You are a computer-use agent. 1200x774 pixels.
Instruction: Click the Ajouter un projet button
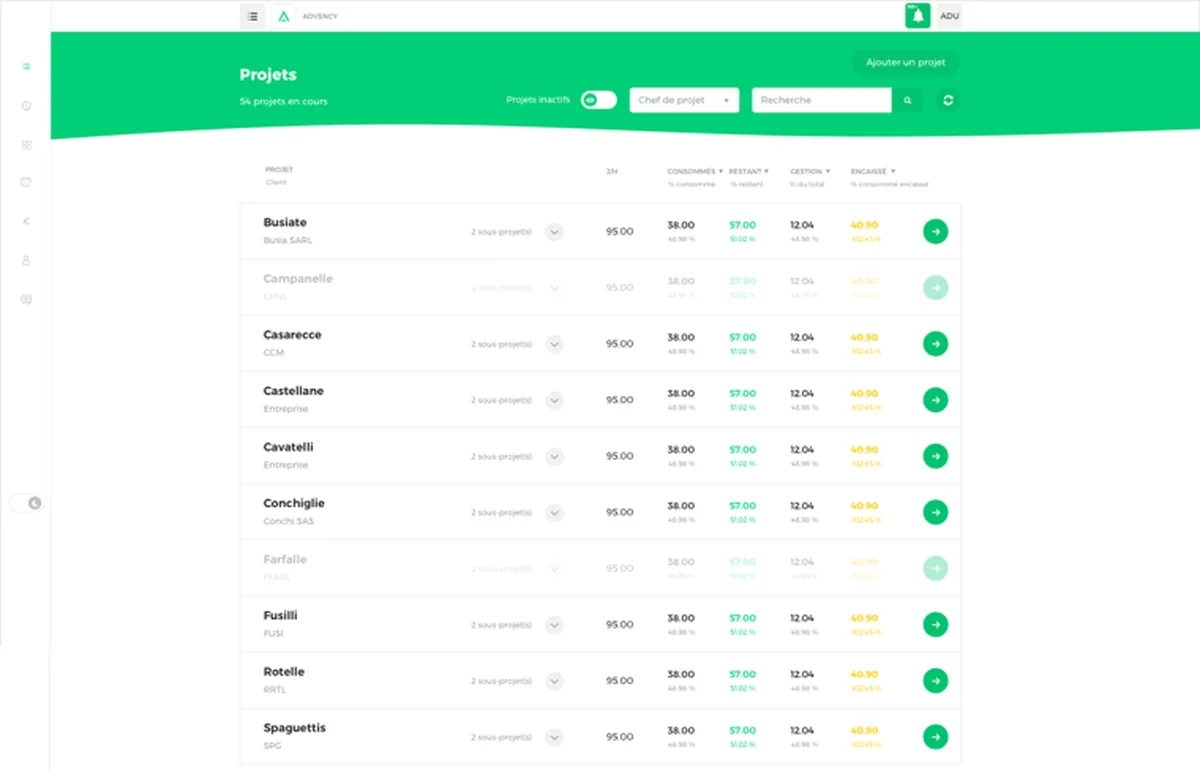click(905, 62)
